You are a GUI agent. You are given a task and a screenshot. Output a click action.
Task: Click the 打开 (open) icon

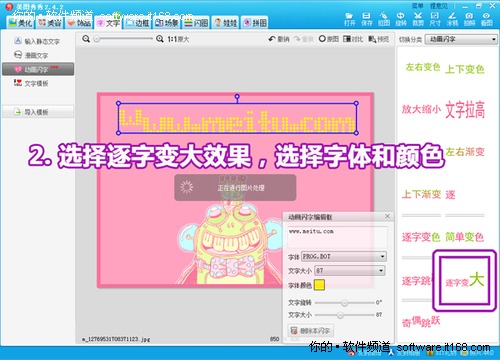[349, 19]
